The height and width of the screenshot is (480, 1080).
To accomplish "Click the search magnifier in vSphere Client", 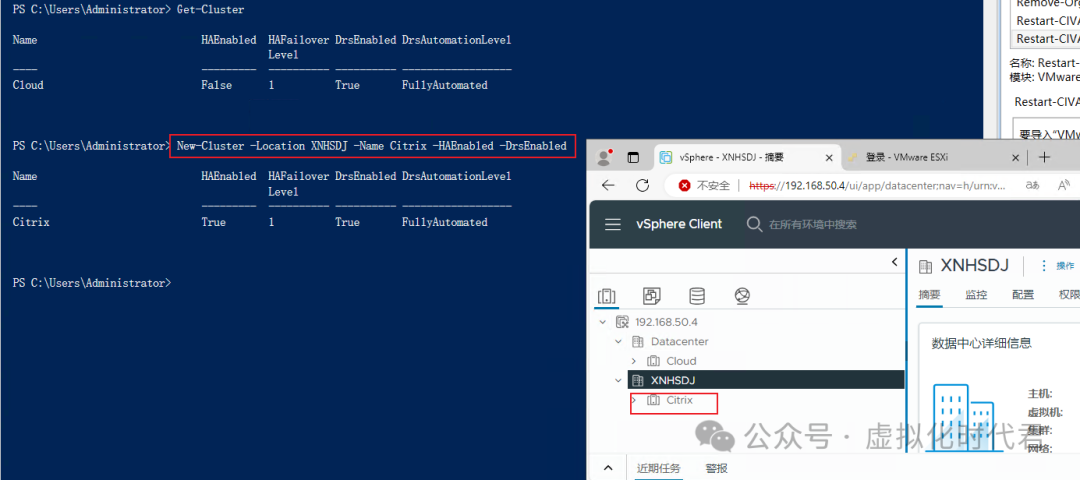I will tap(755, 225).
